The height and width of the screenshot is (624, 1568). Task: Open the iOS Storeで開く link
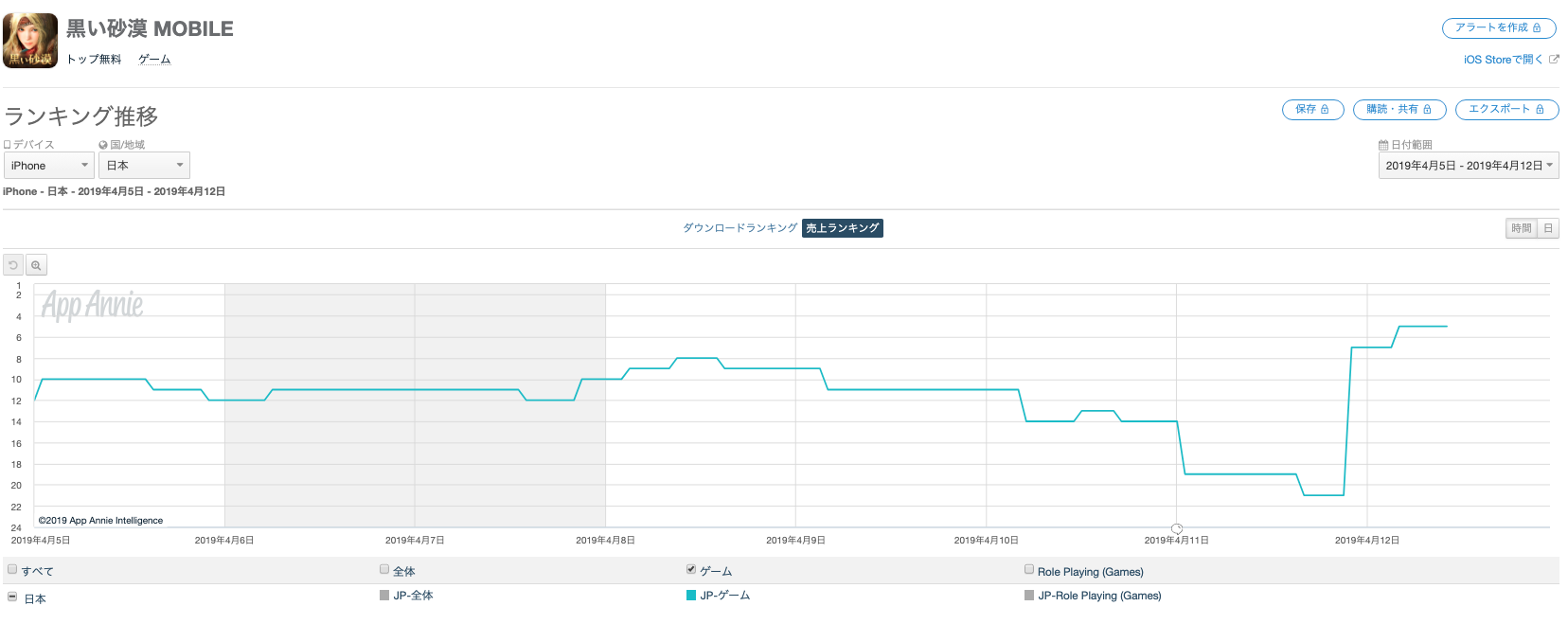[x=1511, y=60]
